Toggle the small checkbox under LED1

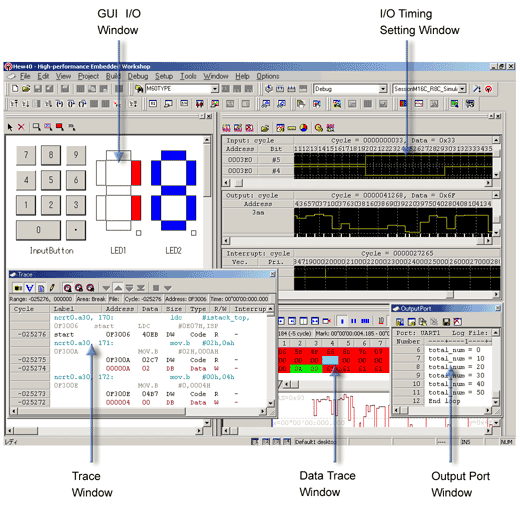point(139,233)
